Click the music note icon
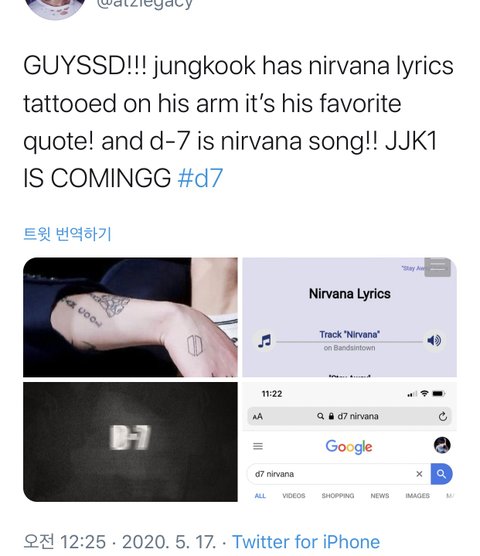This screenshot has width=480, height=556. tap(264, 341)
